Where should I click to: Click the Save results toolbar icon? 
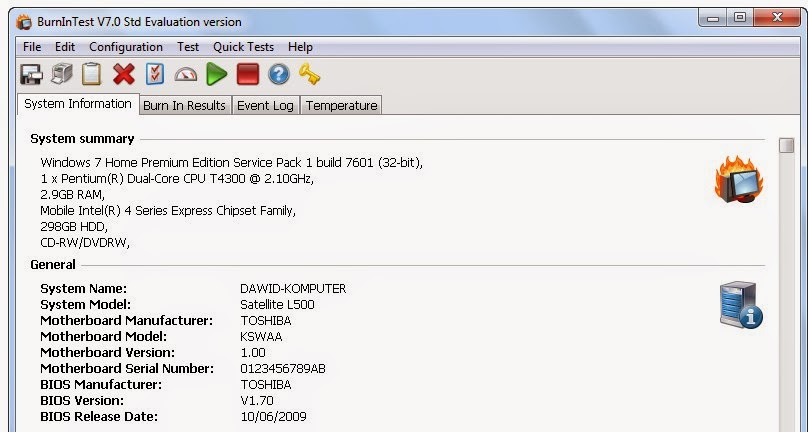(x=31, y=74)
